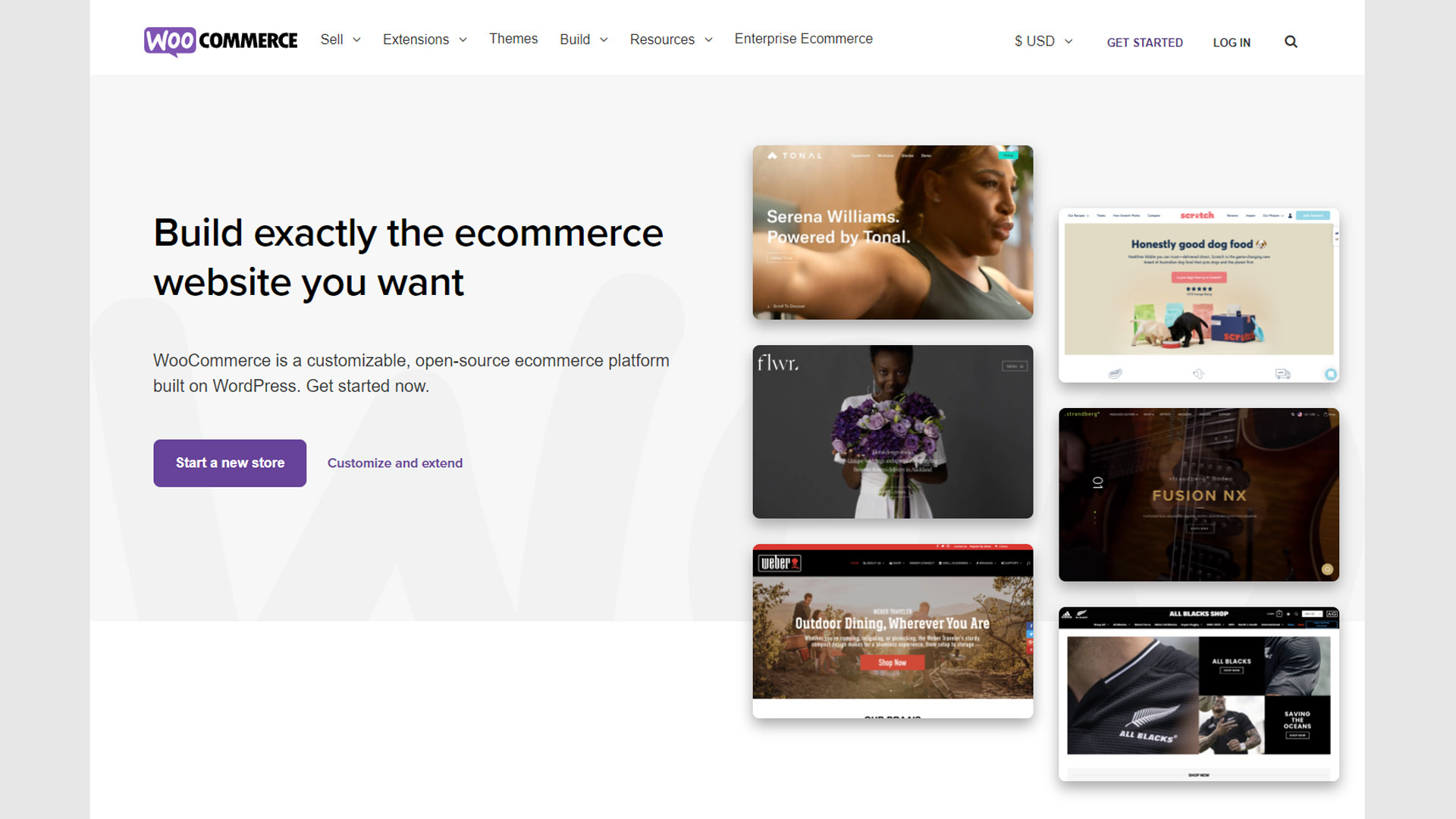Click the Start a new store button
The image size is (1456, 819).
pyautogui.click(x=229, y=463)
